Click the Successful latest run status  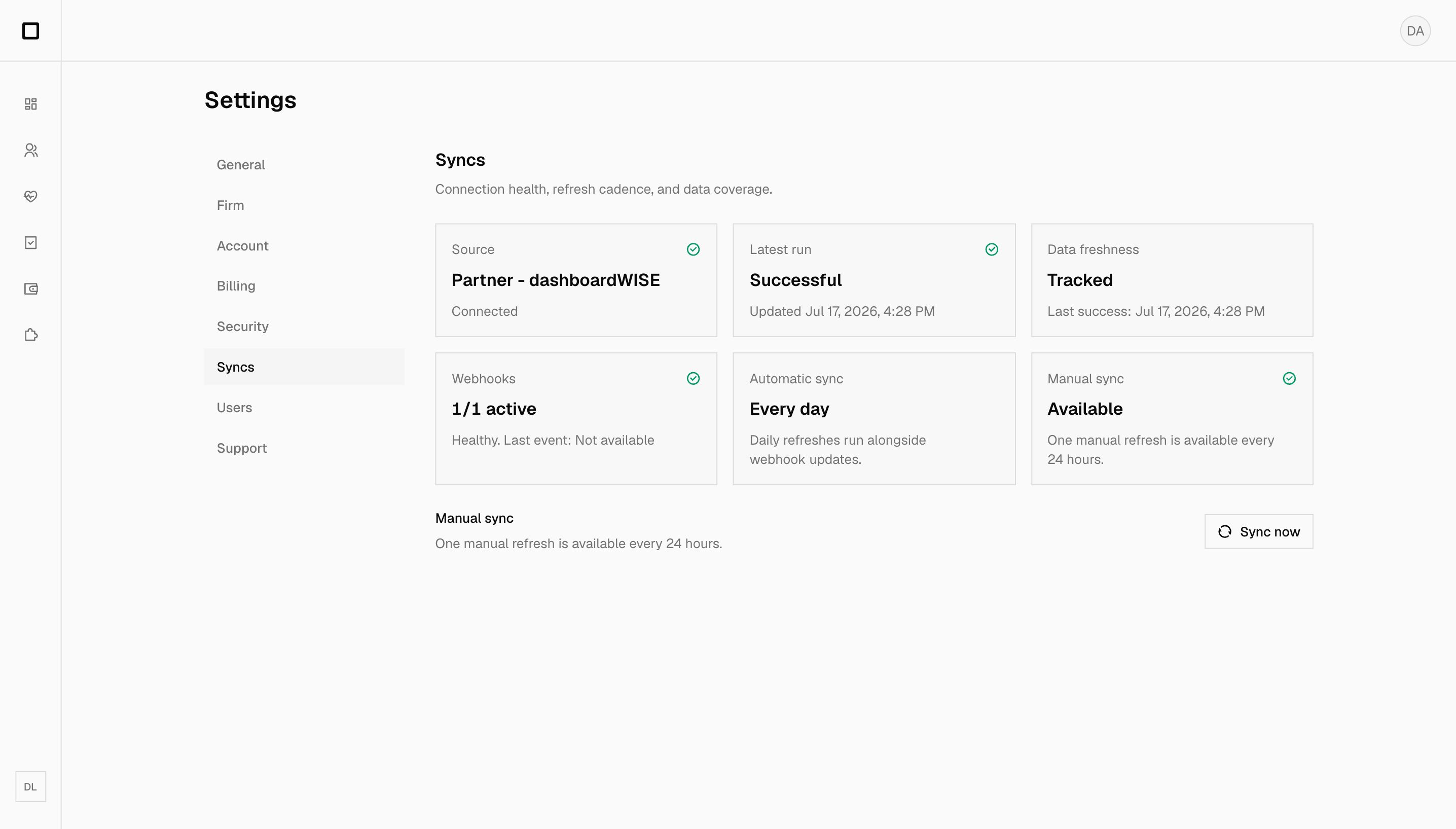click(795, 280)
